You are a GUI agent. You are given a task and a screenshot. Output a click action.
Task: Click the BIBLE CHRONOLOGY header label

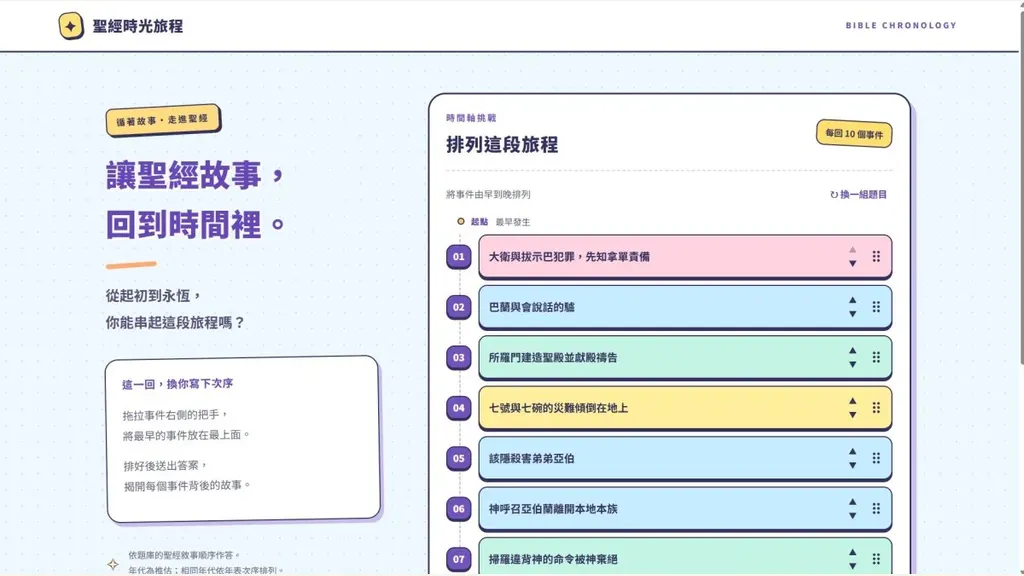tap(901, 25)
